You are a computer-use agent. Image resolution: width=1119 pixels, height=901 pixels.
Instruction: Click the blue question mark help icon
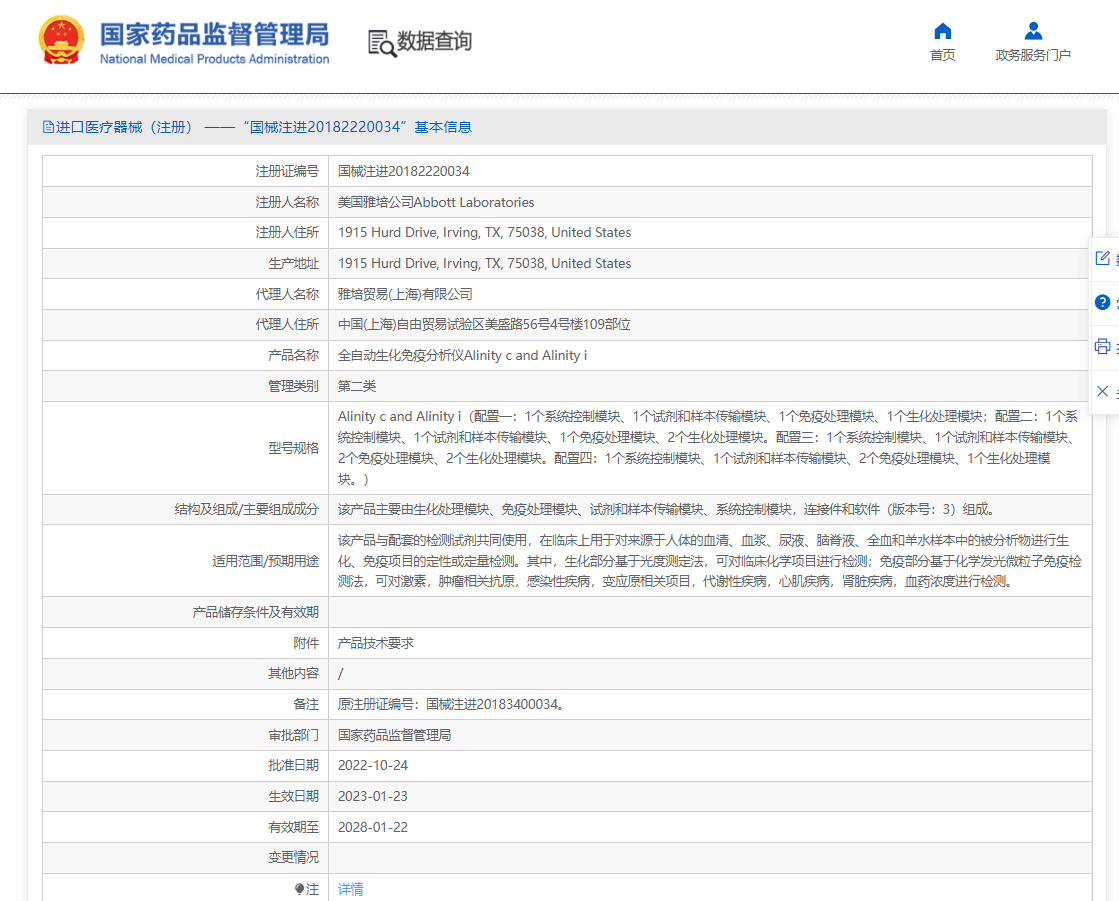coord(1103,302)
